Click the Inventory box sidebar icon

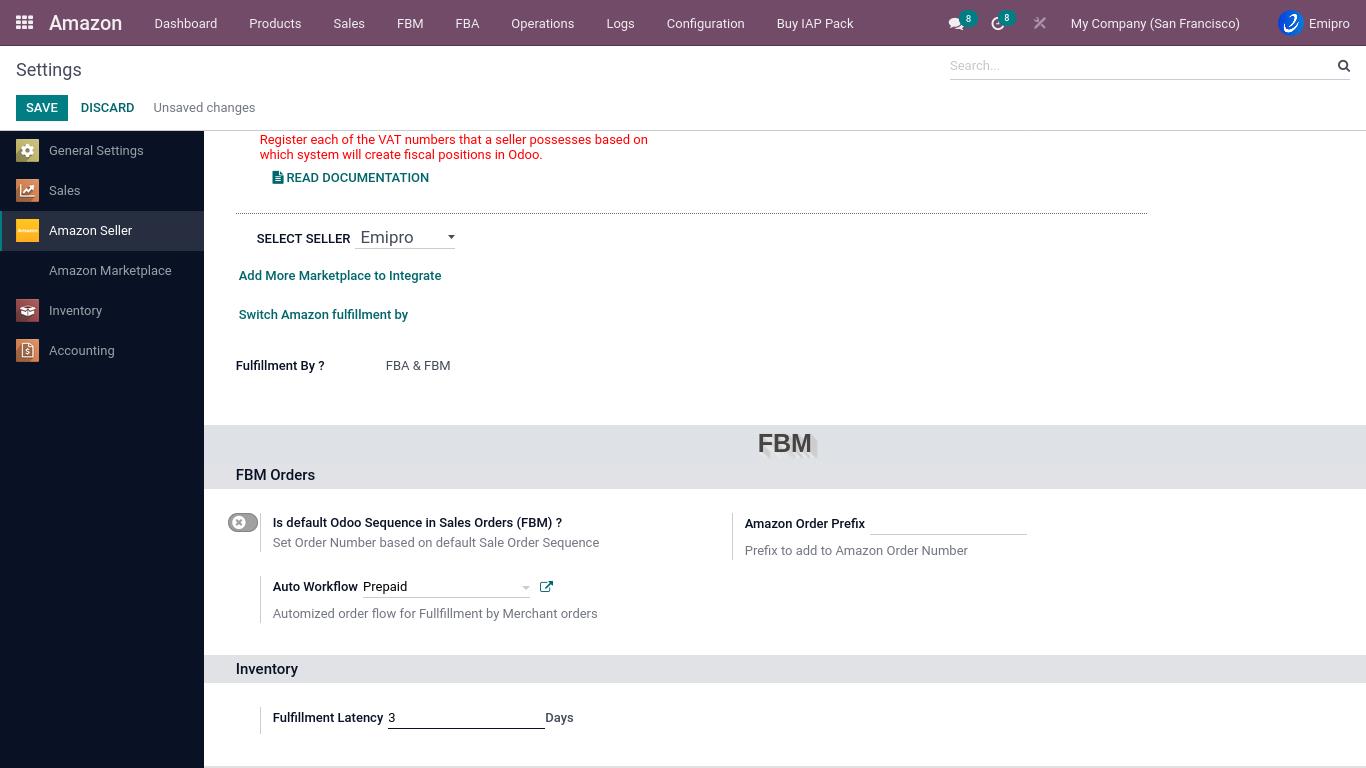[x=27, y=310]
